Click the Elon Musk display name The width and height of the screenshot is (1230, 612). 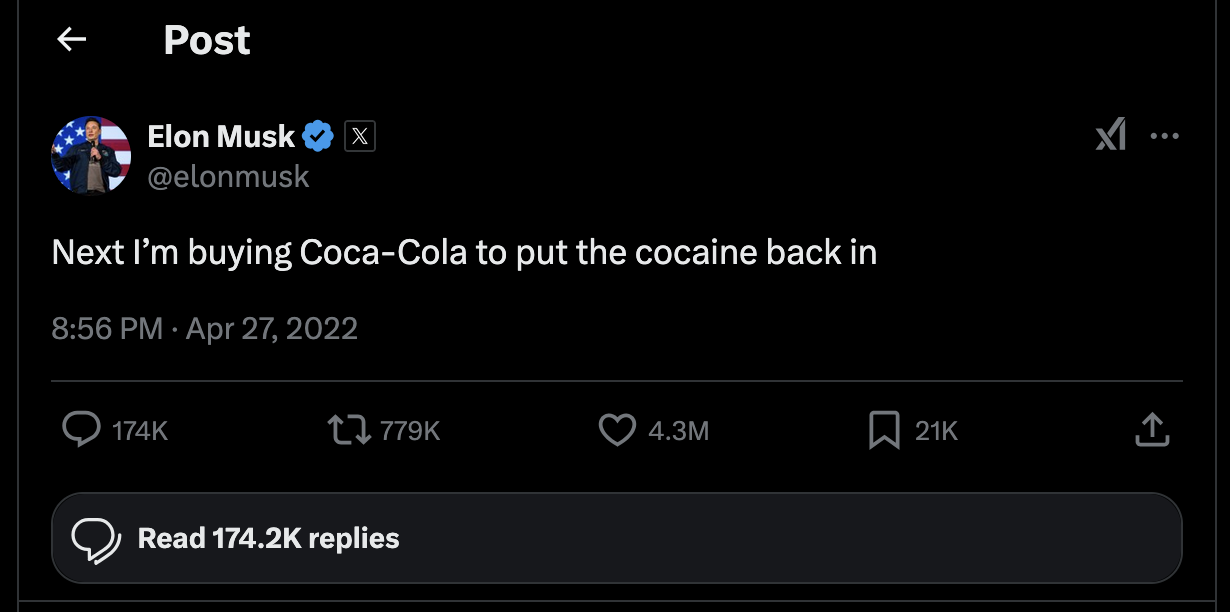click(221, 136)
